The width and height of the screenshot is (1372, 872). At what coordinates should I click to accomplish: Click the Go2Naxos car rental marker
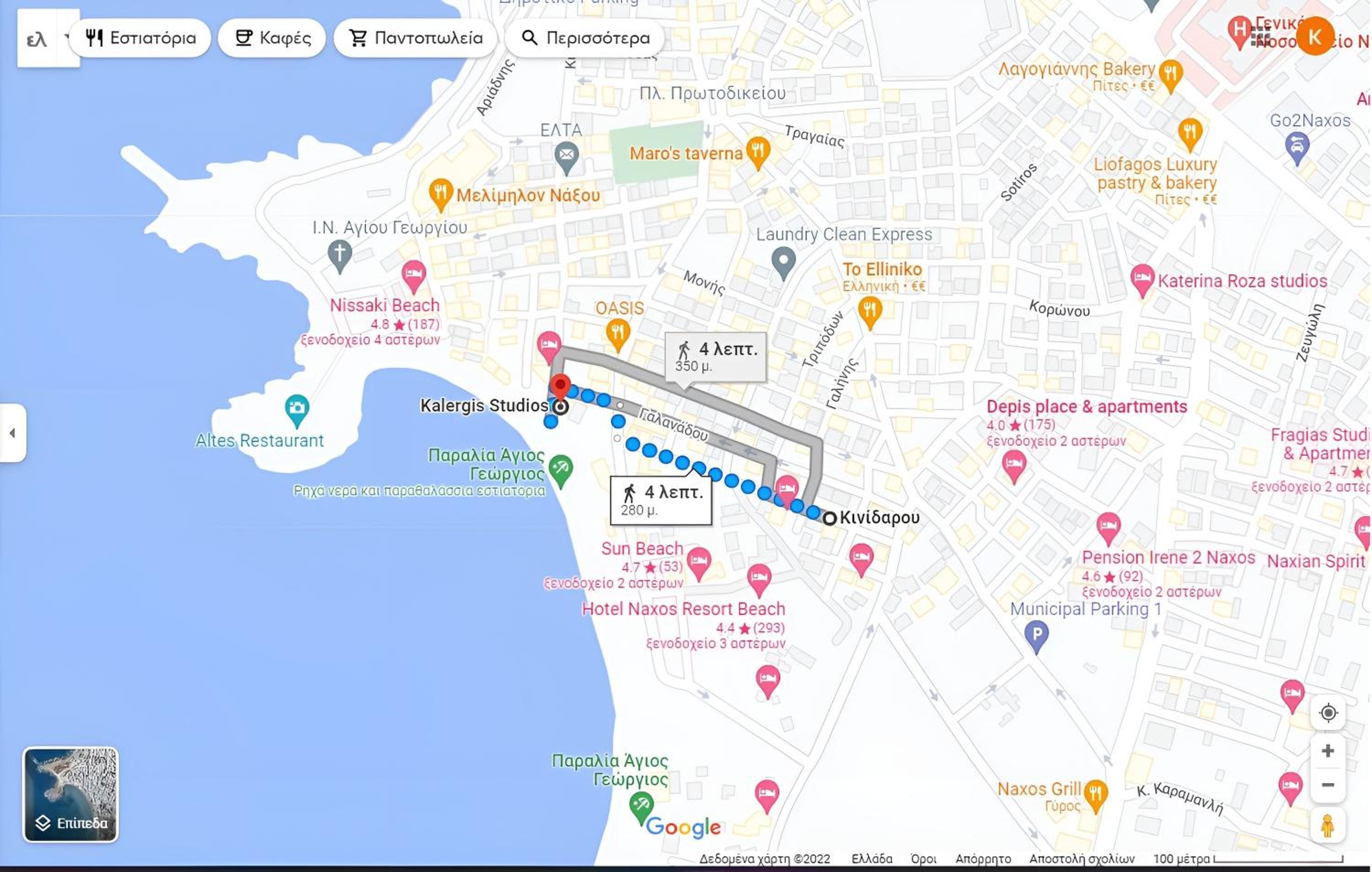point(1297,149)
